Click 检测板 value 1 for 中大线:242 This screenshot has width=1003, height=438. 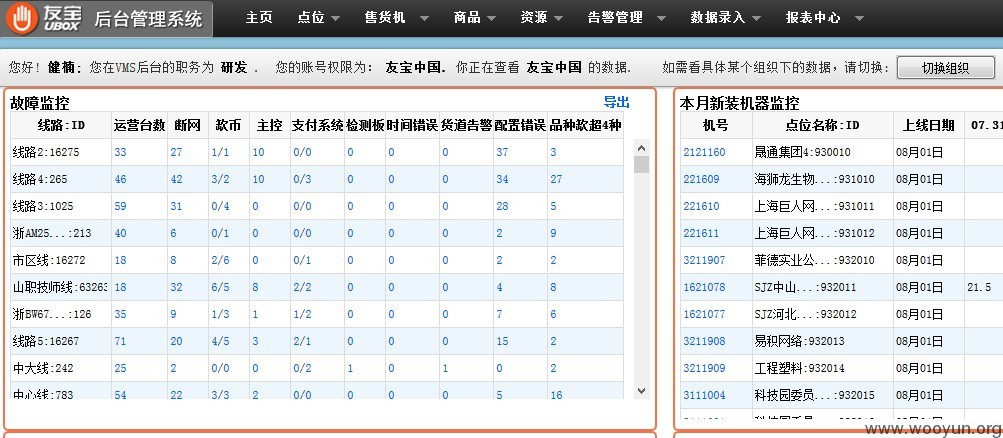[350, 368]
